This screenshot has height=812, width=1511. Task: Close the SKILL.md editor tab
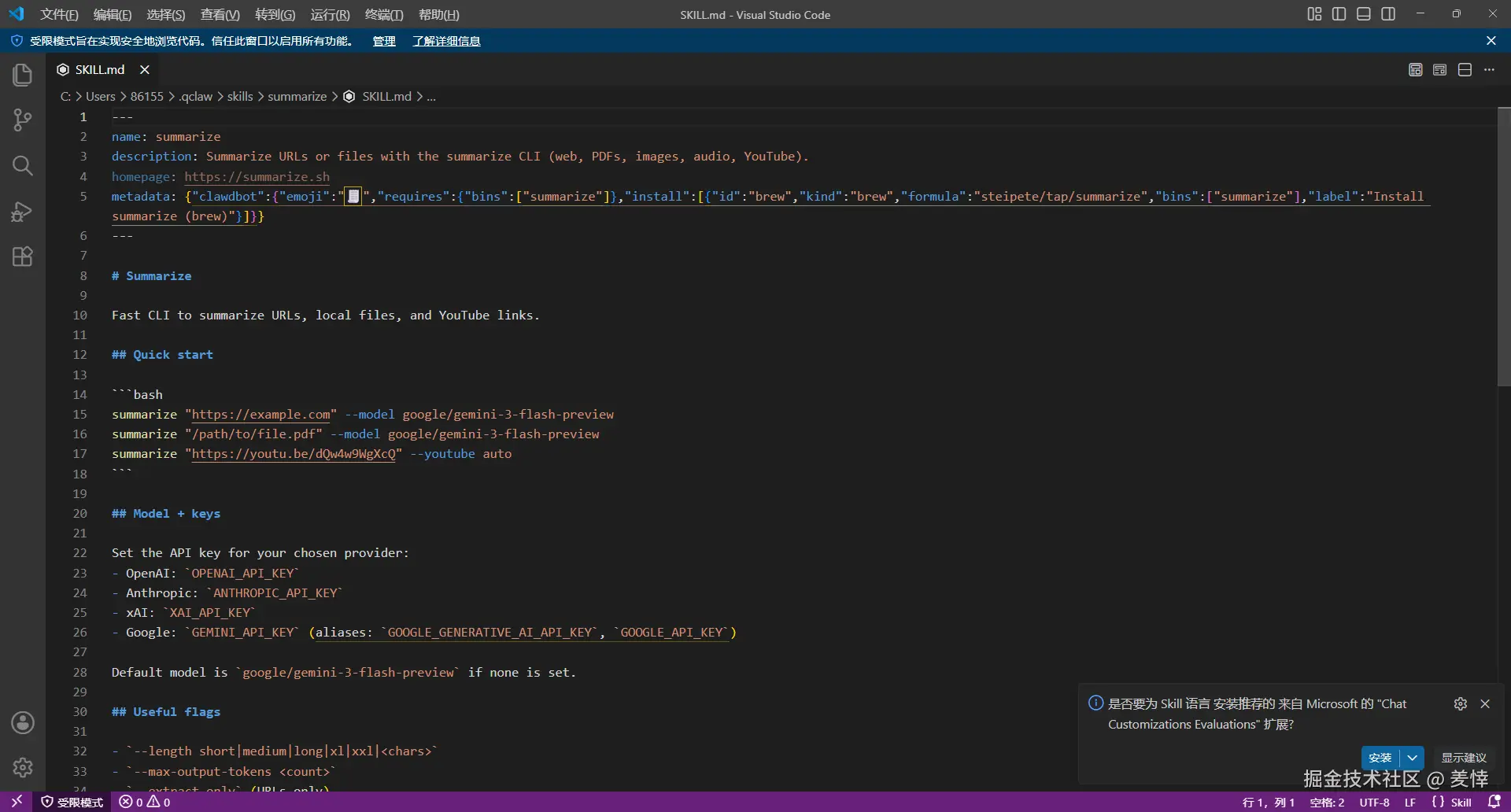click(x=145, y=70)
